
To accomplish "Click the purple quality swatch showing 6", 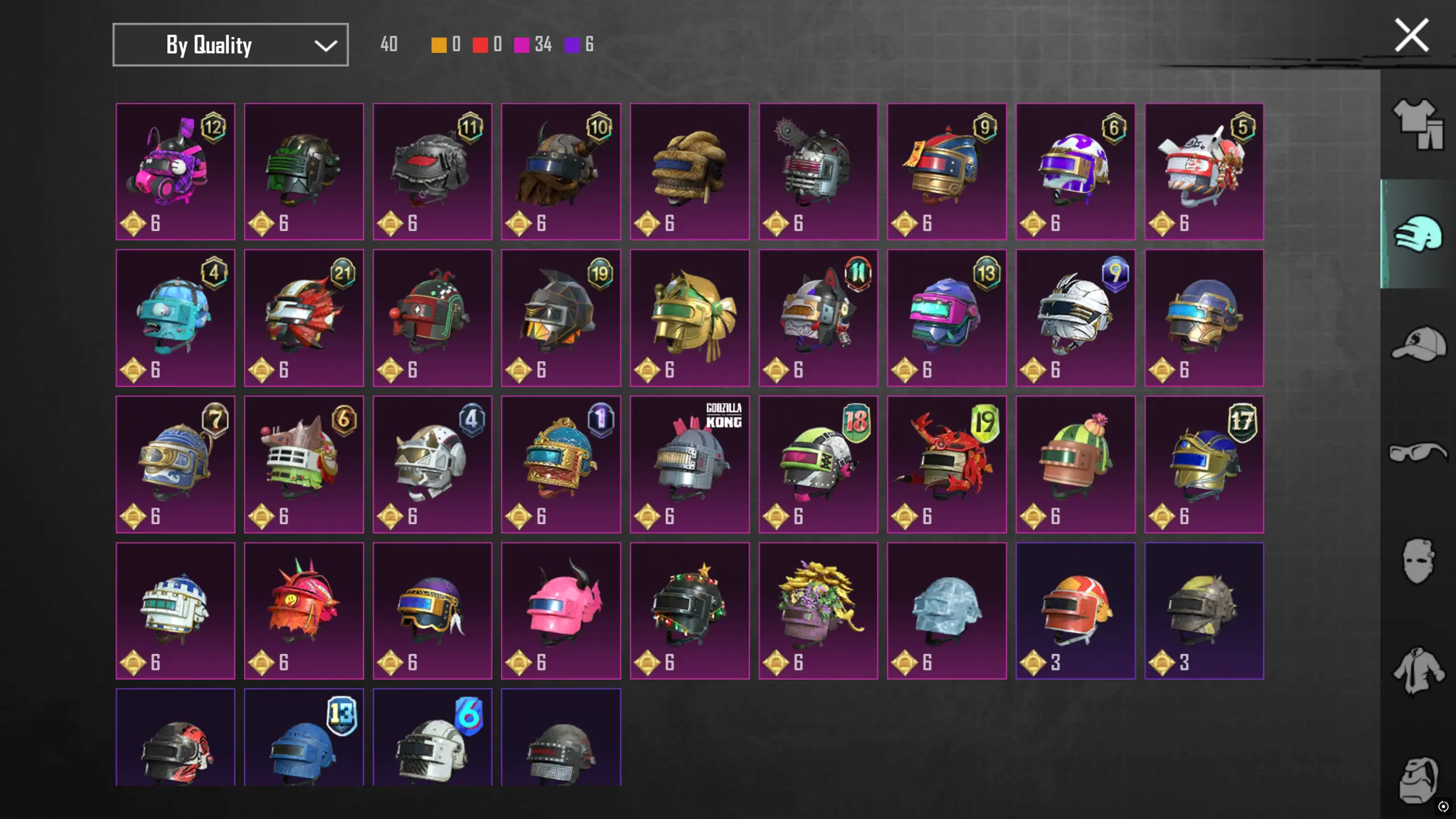I will pos(572,45).
